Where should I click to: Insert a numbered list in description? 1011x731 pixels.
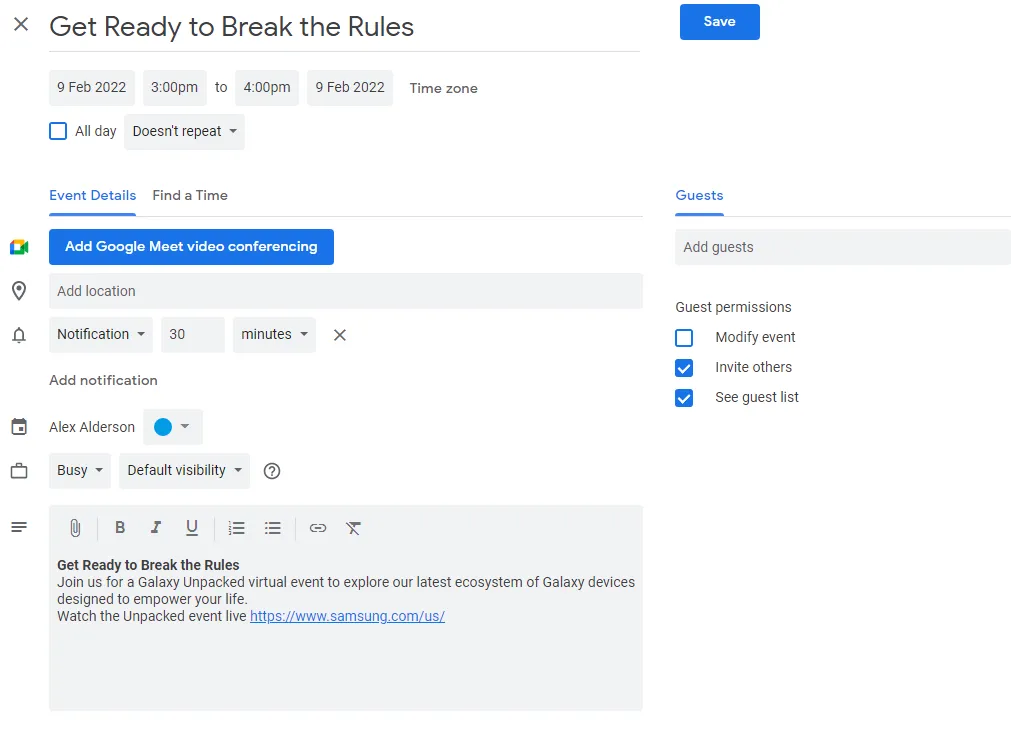point(237,528)
